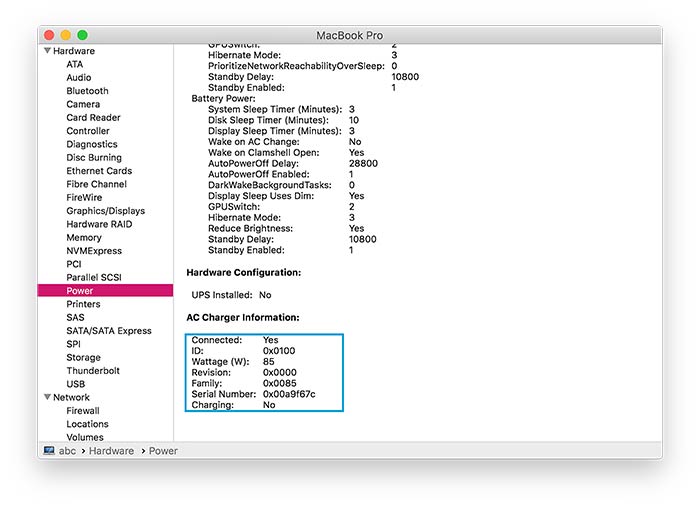Click the AC charger Serial Number value
Viewport: 700px width, 508px height.
coord(288,394)
